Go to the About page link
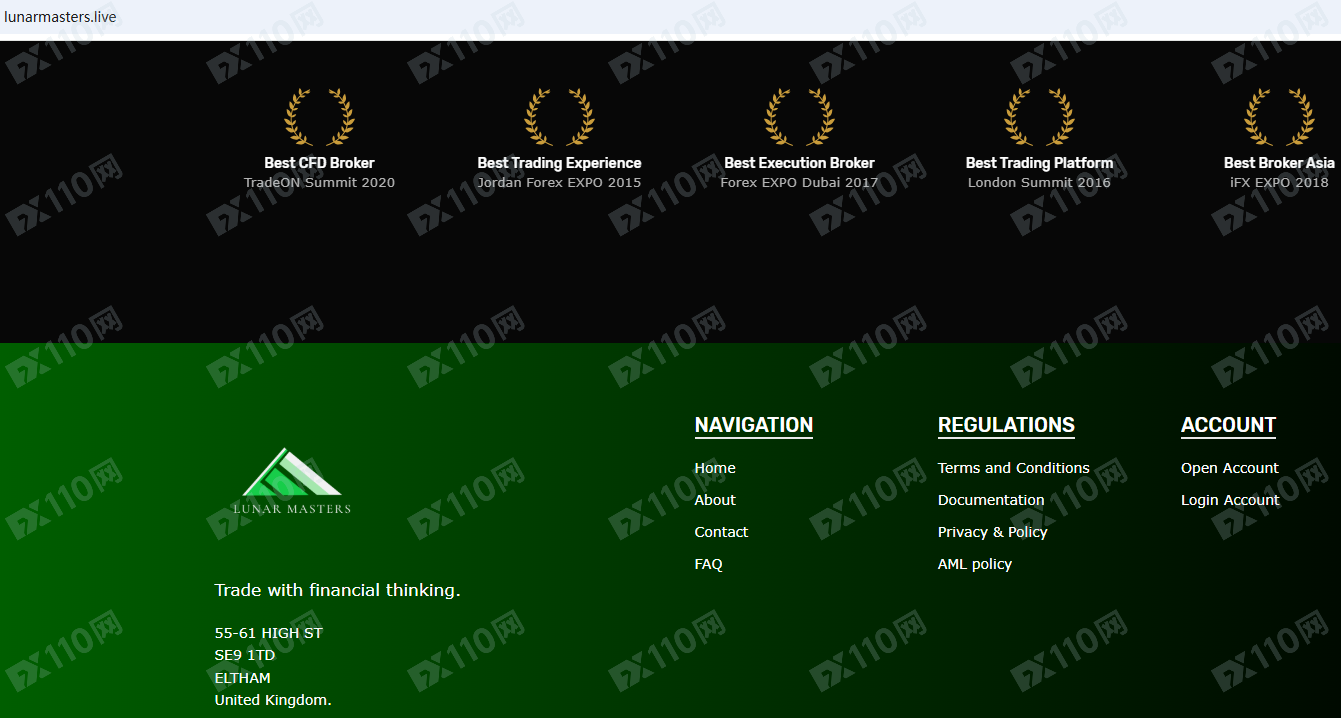This screenshot has height=718, width=1341. click(x=715, y=500)
